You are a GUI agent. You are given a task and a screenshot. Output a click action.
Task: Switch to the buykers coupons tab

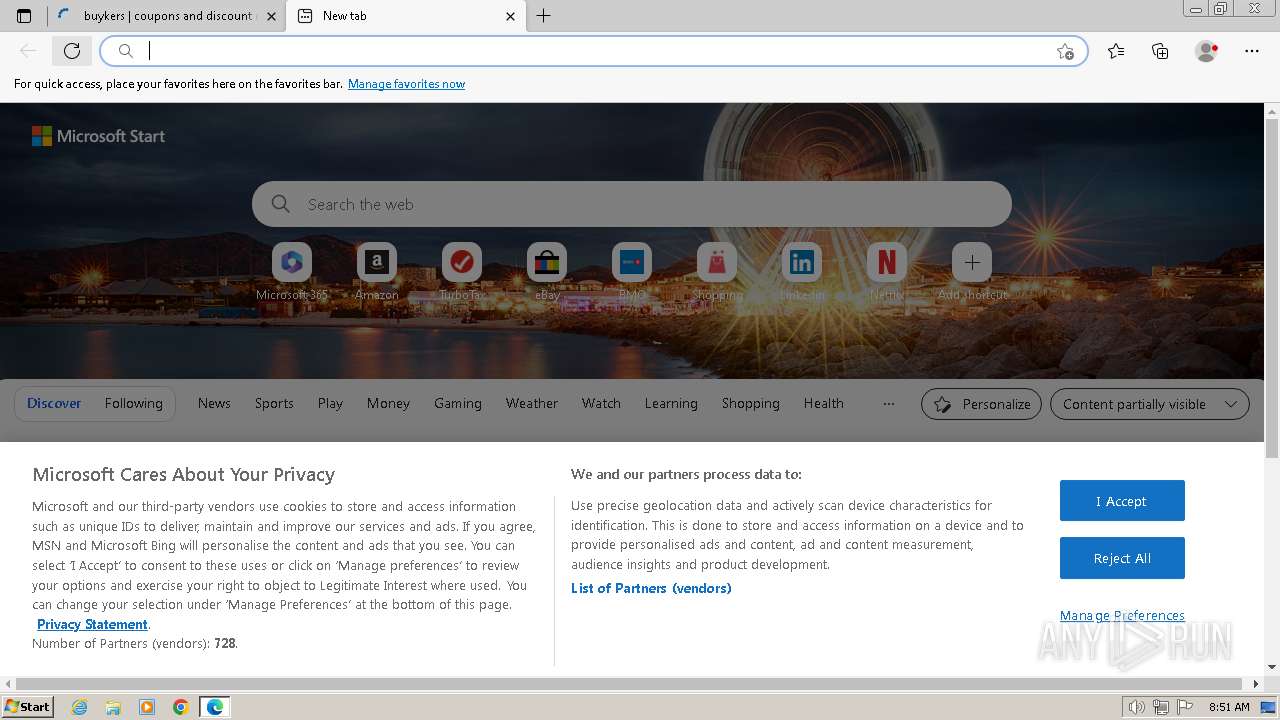coord(166,16)
